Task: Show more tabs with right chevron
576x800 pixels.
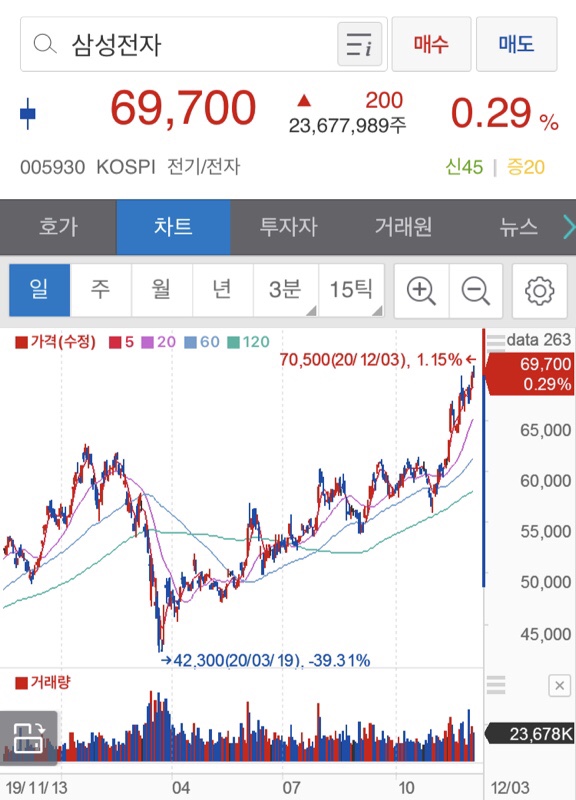Action: pos(569,227)
